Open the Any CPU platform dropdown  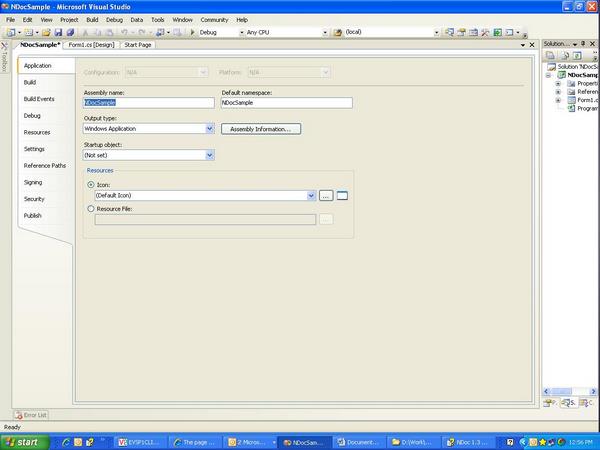tap(325, 33)
